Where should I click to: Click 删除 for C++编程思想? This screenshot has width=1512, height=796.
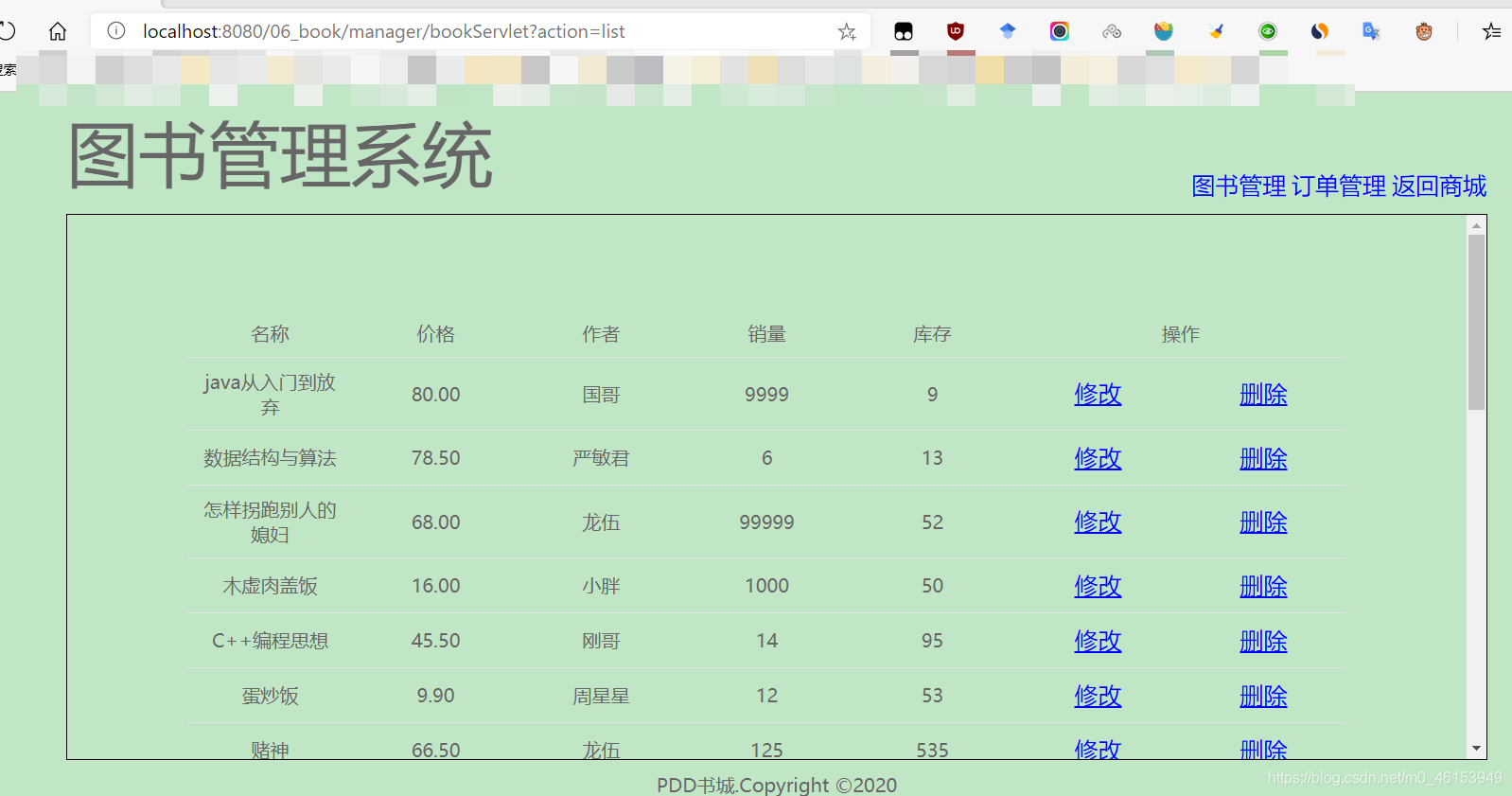pos(1264,642)
